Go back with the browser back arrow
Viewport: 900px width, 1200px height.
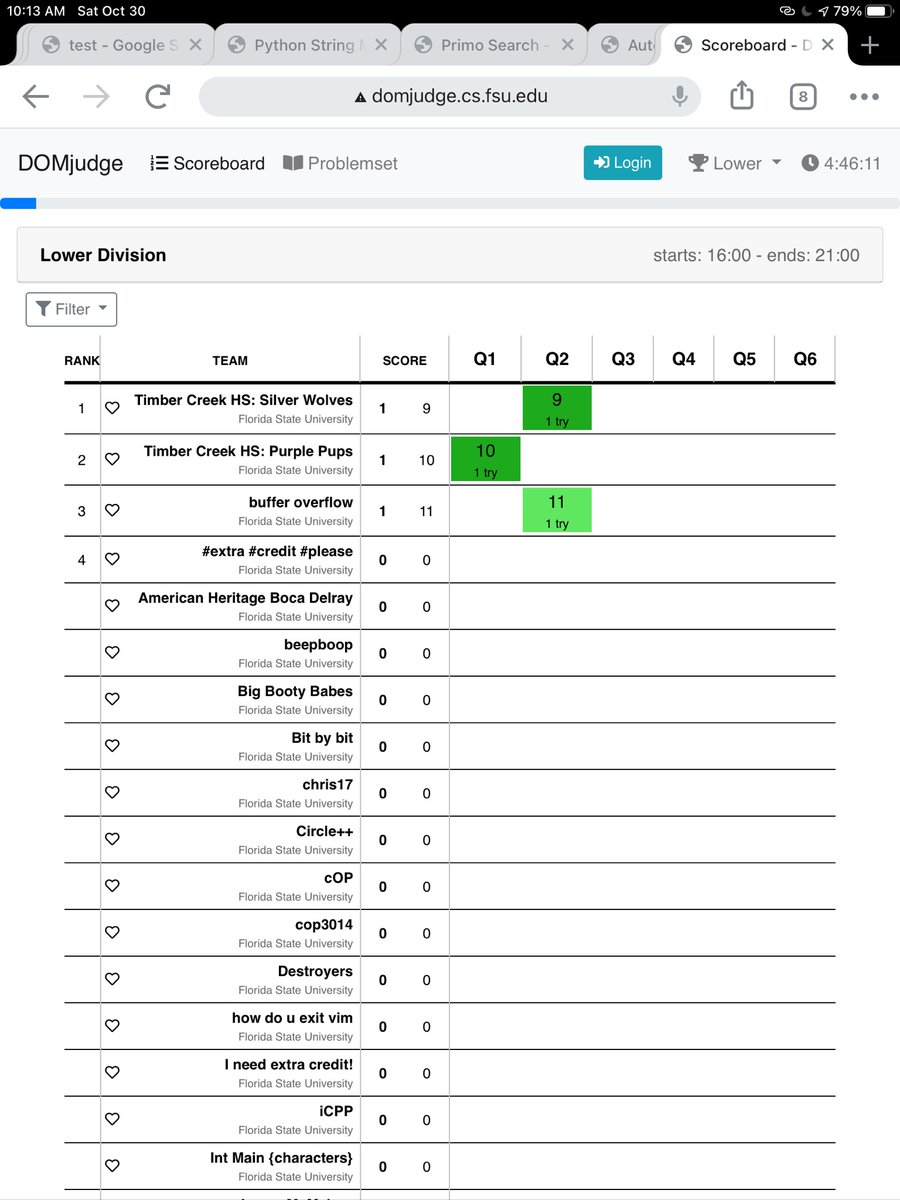tap(35, 97)
